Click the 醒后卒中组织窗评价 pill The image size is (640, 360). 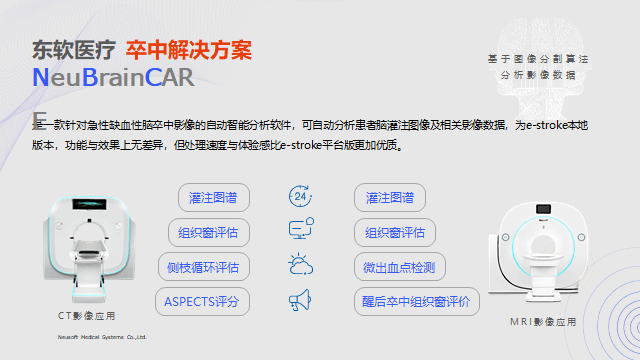[416, 302]
